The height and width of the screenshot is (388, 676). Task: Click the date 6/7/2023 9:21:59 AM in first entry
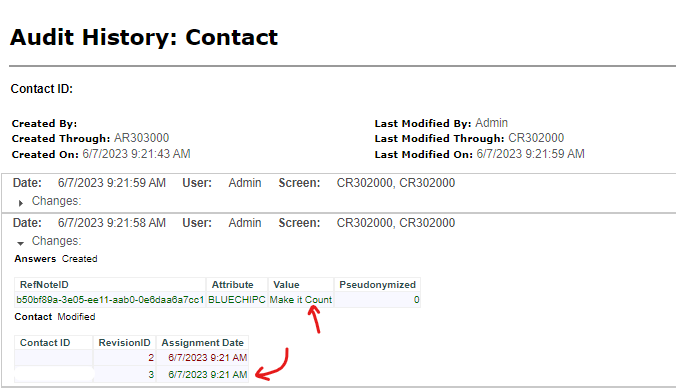tap(112, 183)
